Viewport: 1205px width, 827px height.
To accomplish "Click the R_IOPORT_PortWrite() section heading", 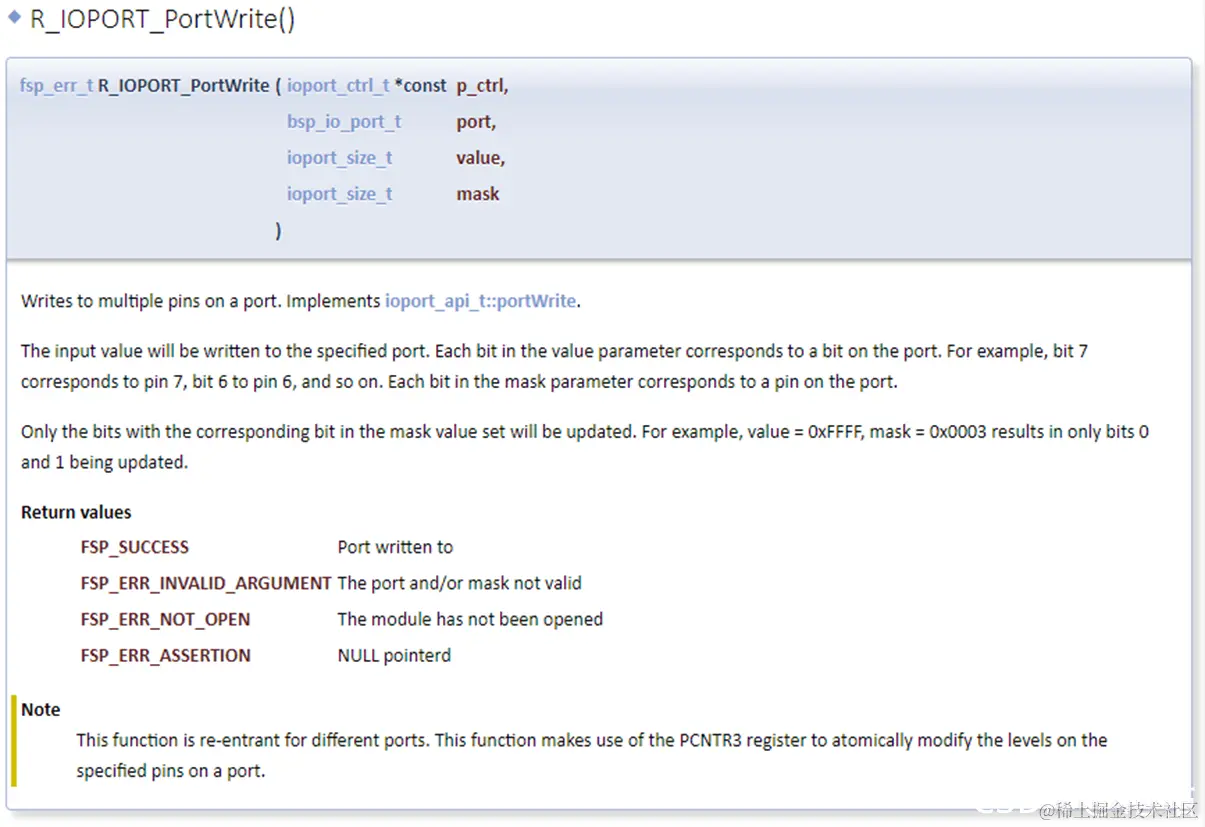I will tap(162, 19).
